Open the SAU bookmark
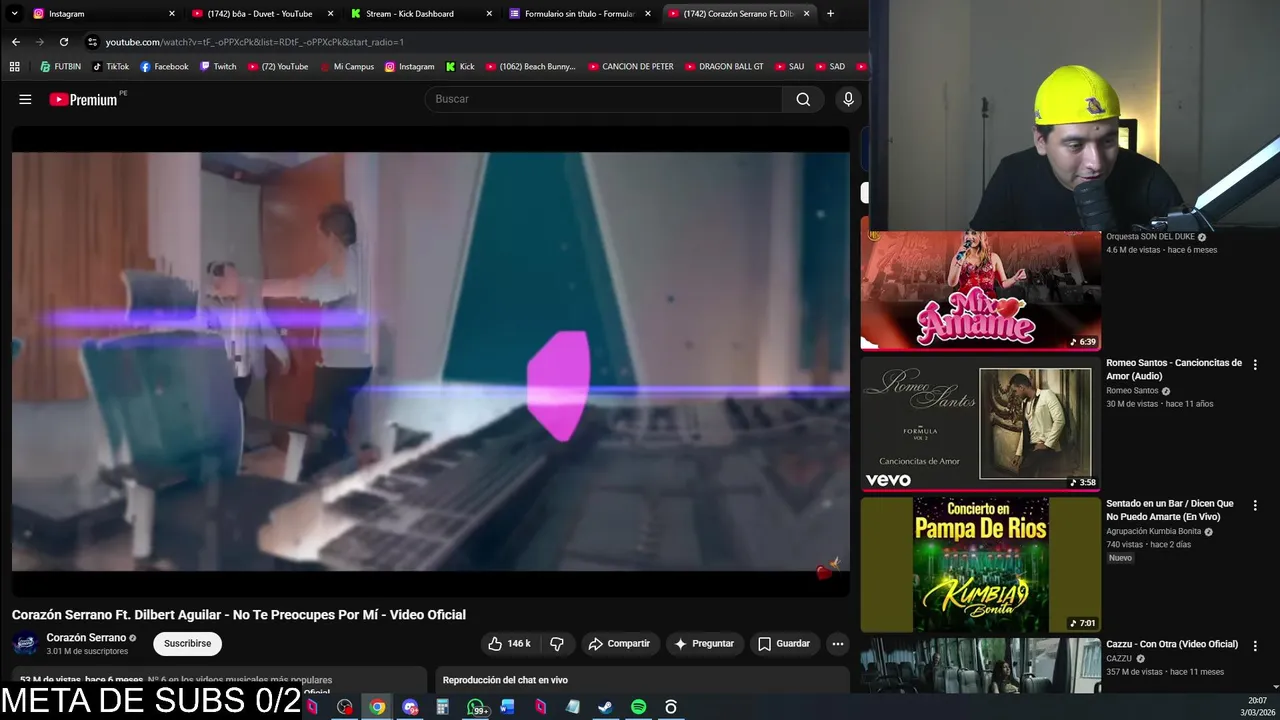1280x720 pixels. 788,66
